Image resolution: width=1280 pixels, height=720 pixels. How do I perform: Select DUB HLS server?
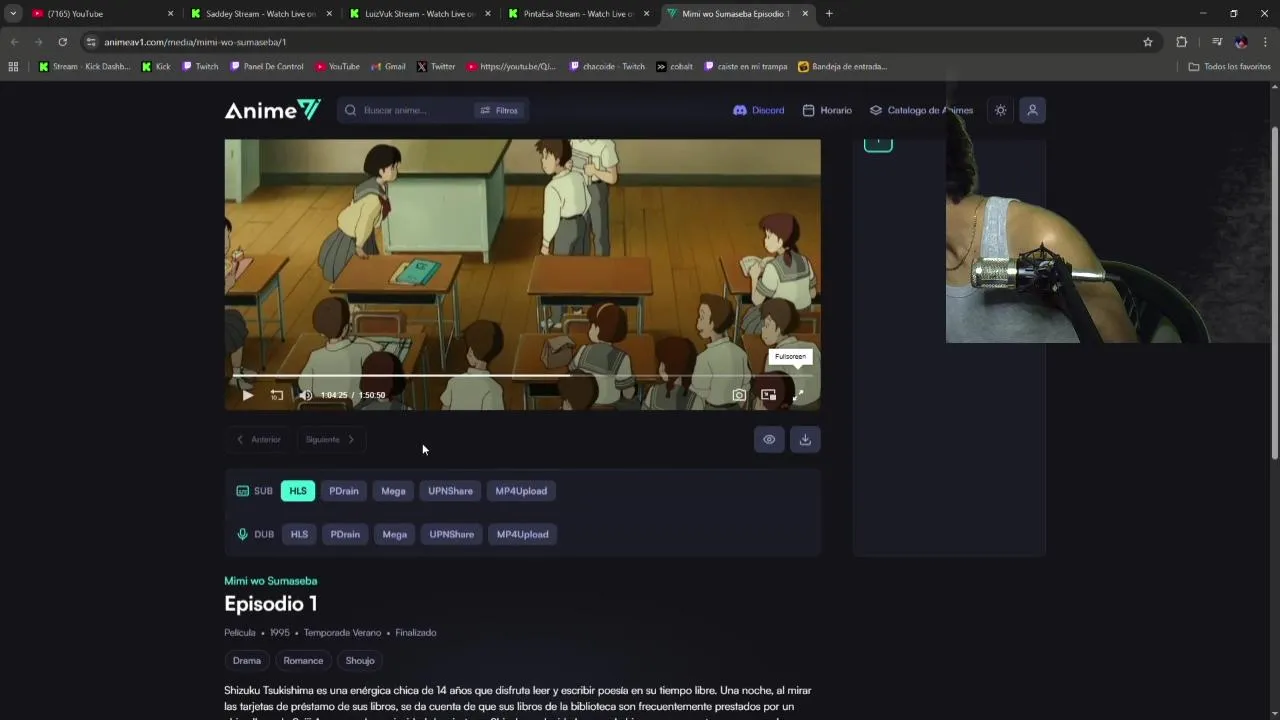click(x=299, y=534)
